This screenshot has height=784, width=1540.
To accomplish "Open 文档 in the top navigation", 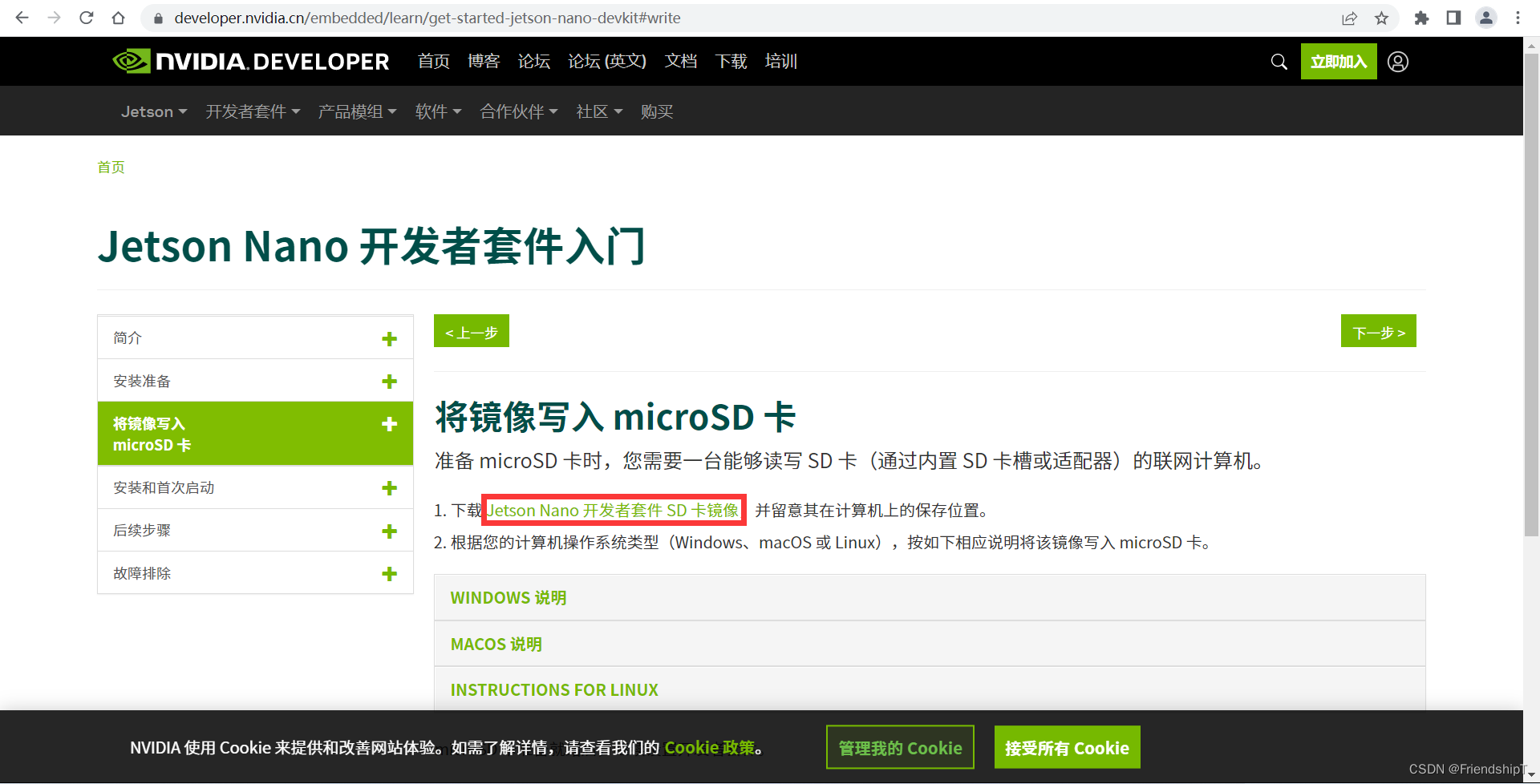I will click(681, 61).
